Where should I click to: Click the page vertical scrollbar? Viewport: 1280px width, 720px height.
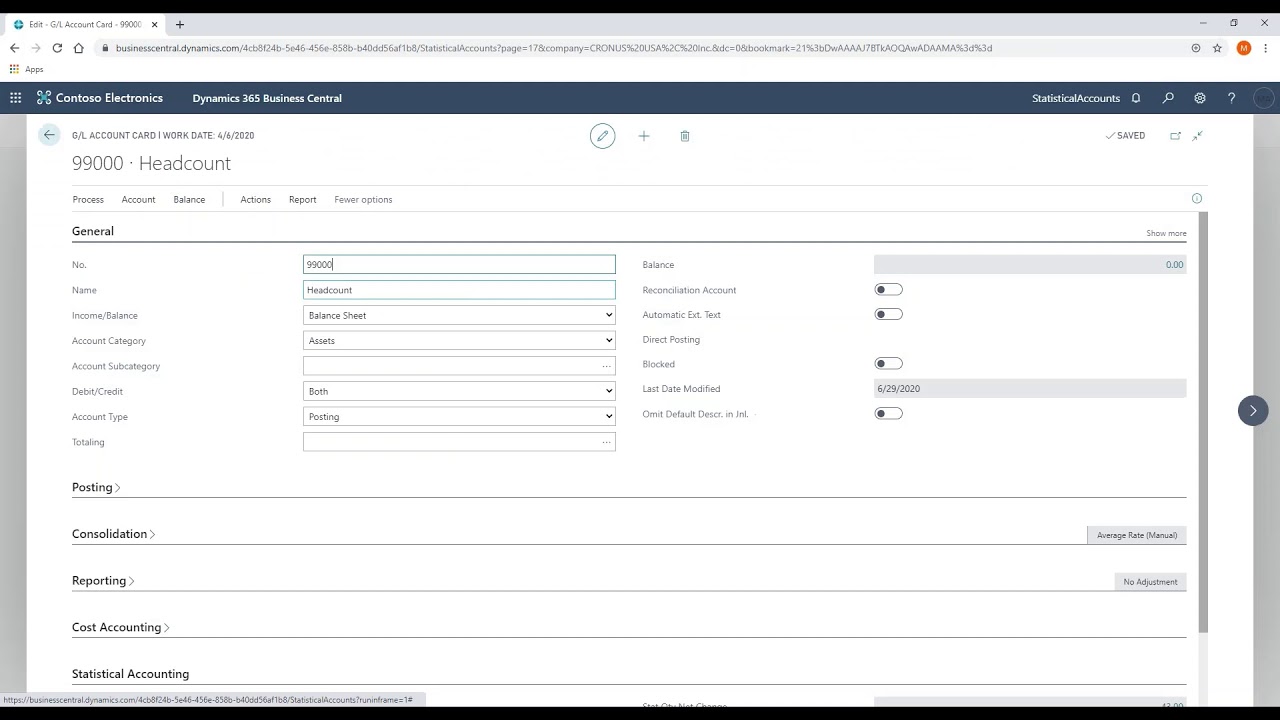(1203, 420)
